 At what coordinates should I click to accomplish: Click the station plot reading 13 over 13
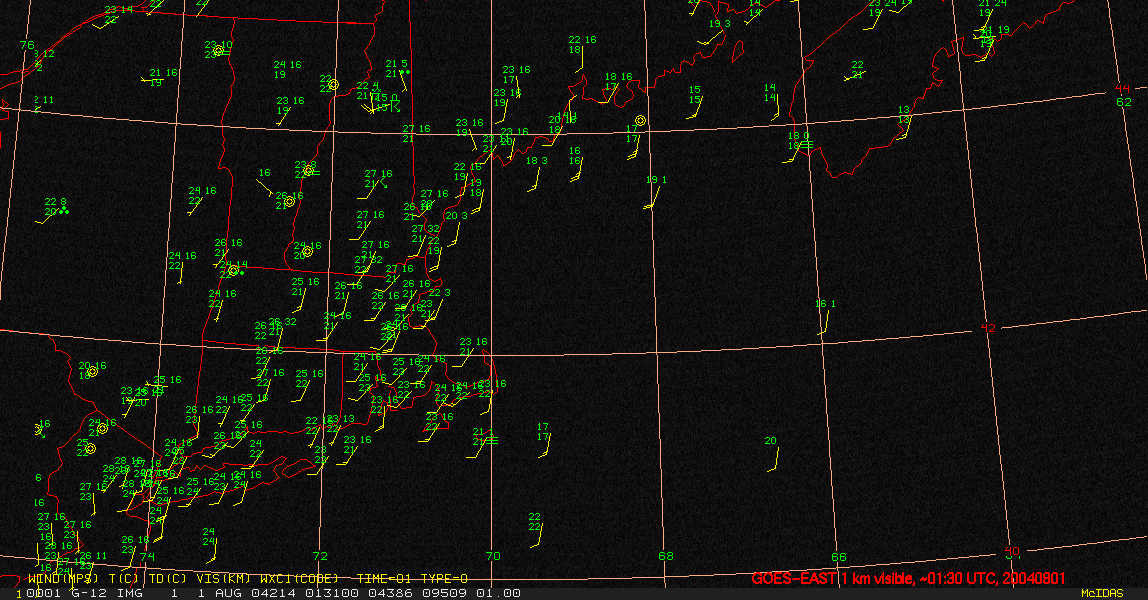904,121
